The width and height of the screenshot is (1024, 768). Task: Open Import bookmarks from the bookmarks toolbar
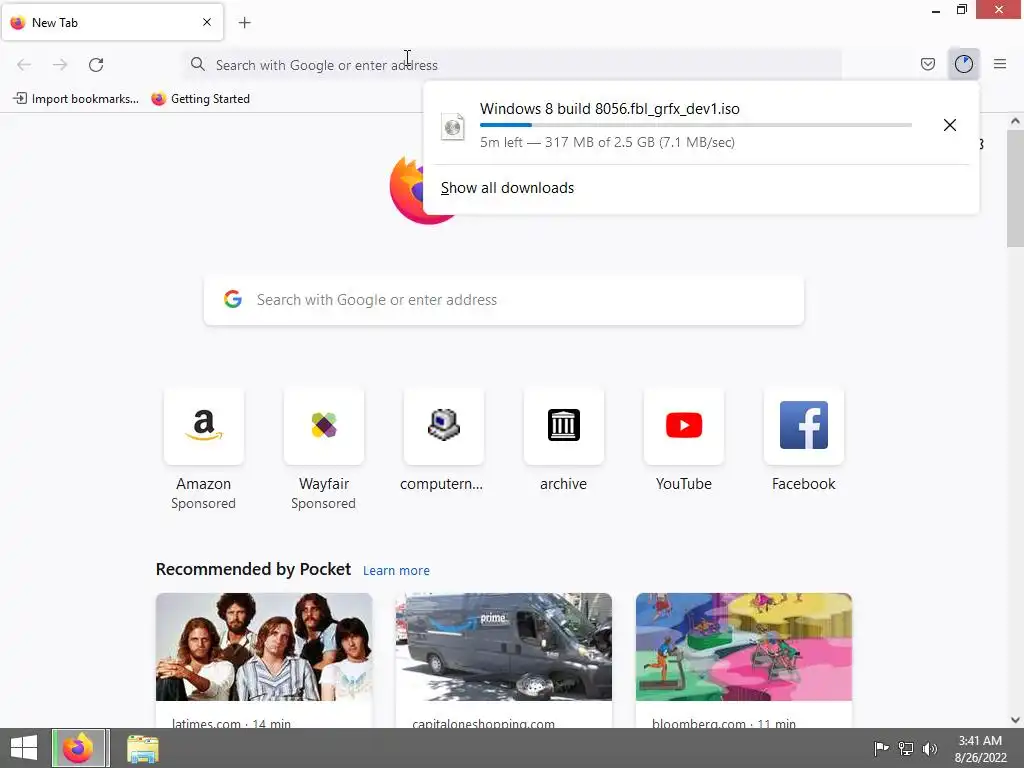point(76,99)
